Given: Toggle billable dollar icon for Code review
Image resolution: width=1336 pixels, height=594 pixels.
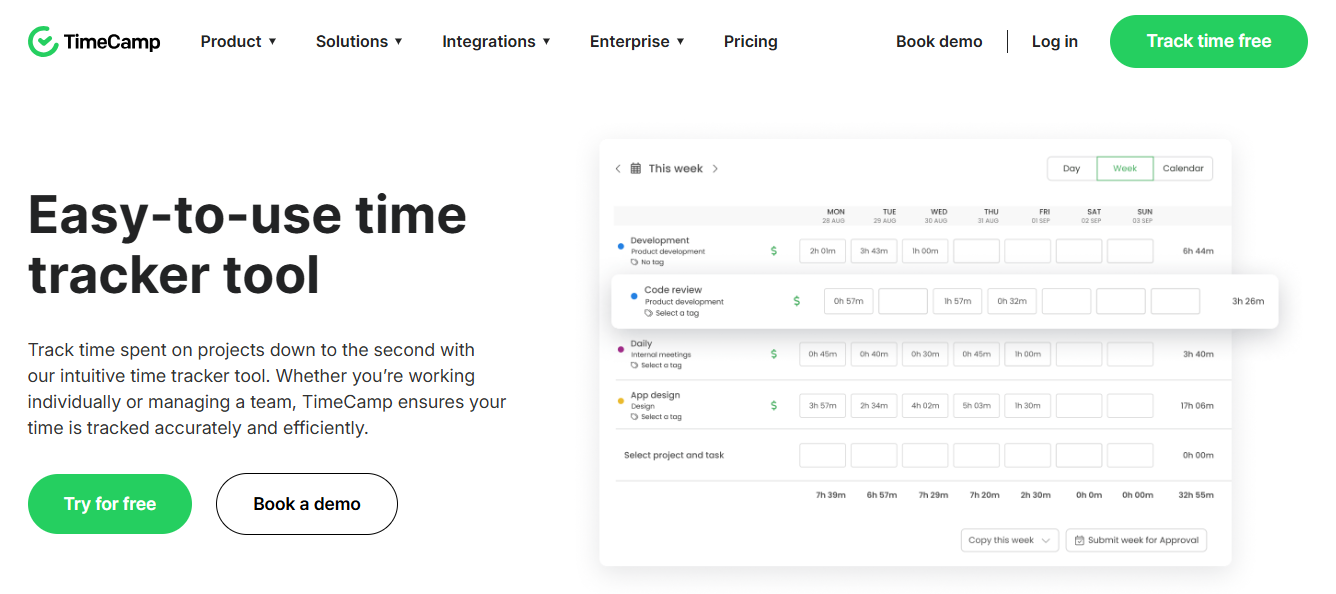Looking at the screenshot, I should click(x=797, y=301).
